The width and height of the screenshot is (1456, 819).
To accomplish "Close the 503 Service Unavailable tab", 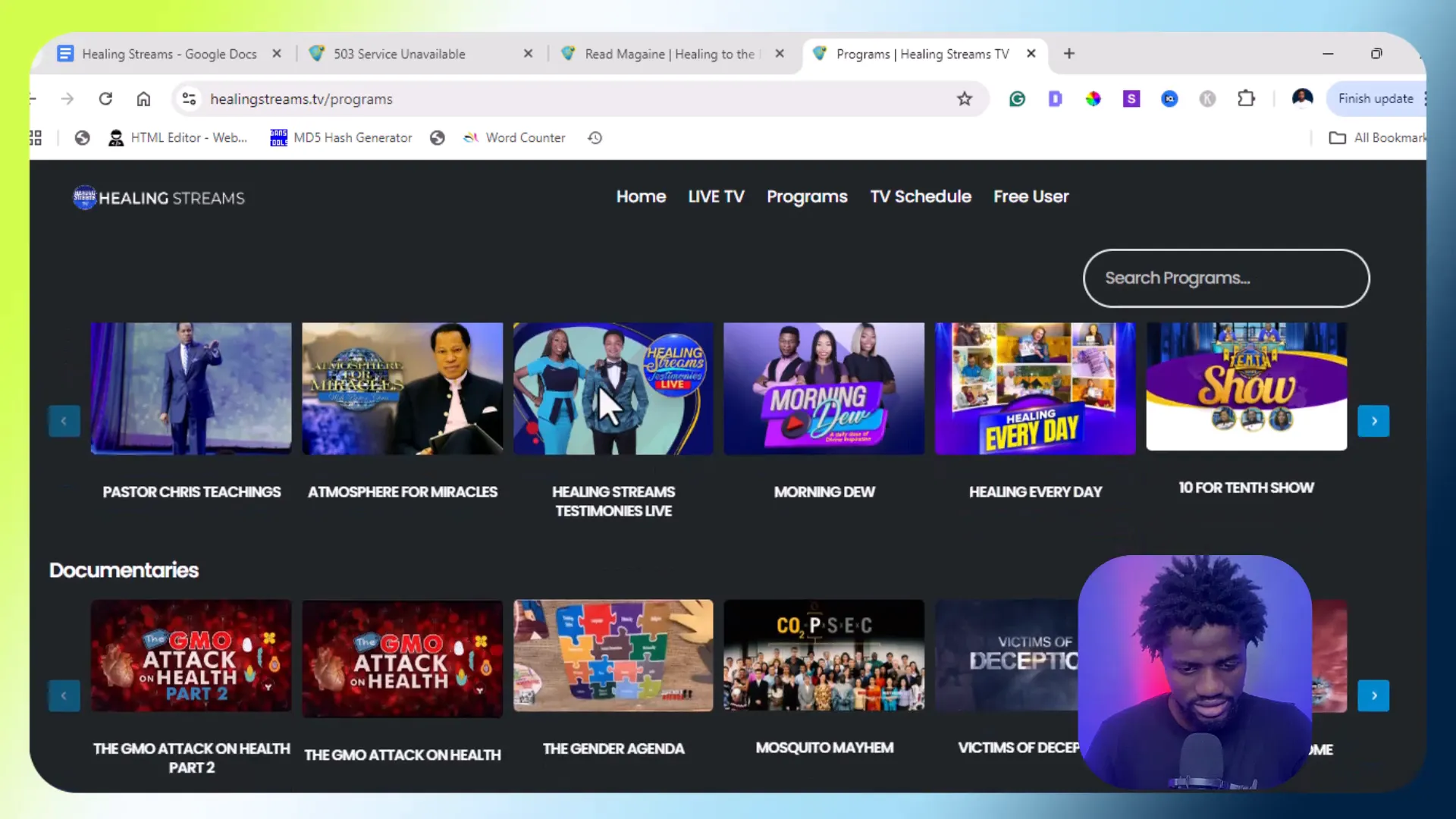I will (x=529, y=54).
